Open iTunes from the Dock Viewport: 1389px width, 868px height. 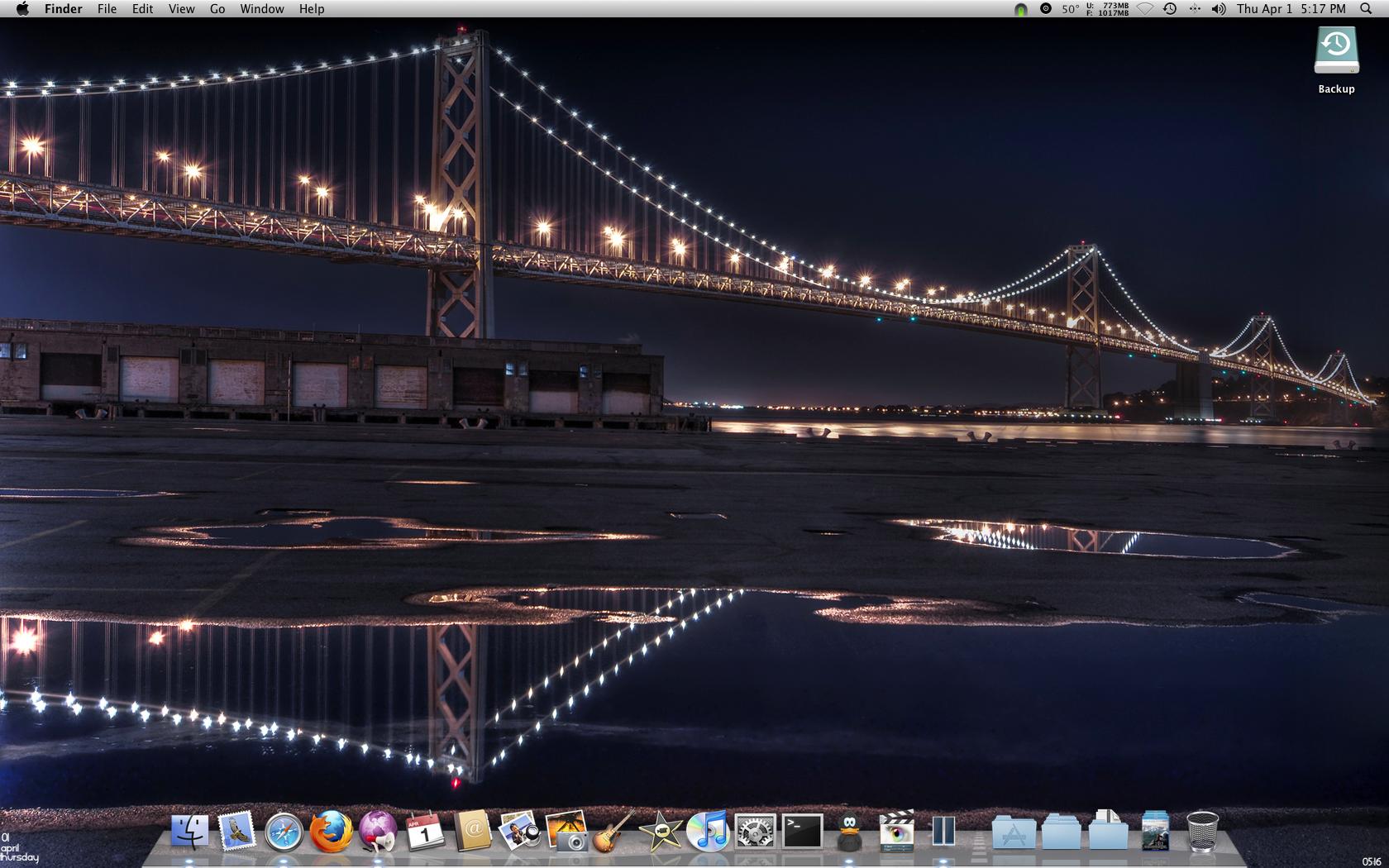tap(708, 831)
